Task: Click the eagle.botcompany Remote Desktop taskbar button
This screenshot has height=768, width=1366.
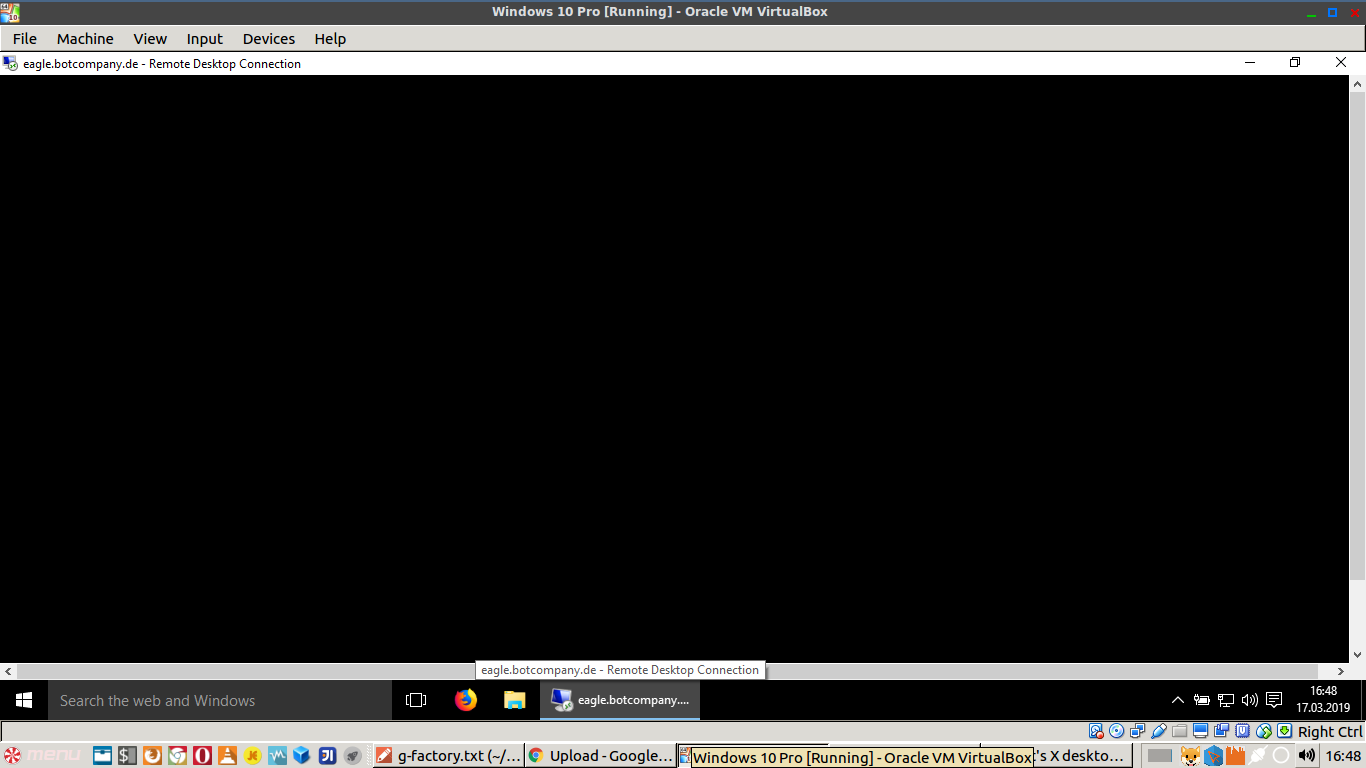Action: coord(620,700)
